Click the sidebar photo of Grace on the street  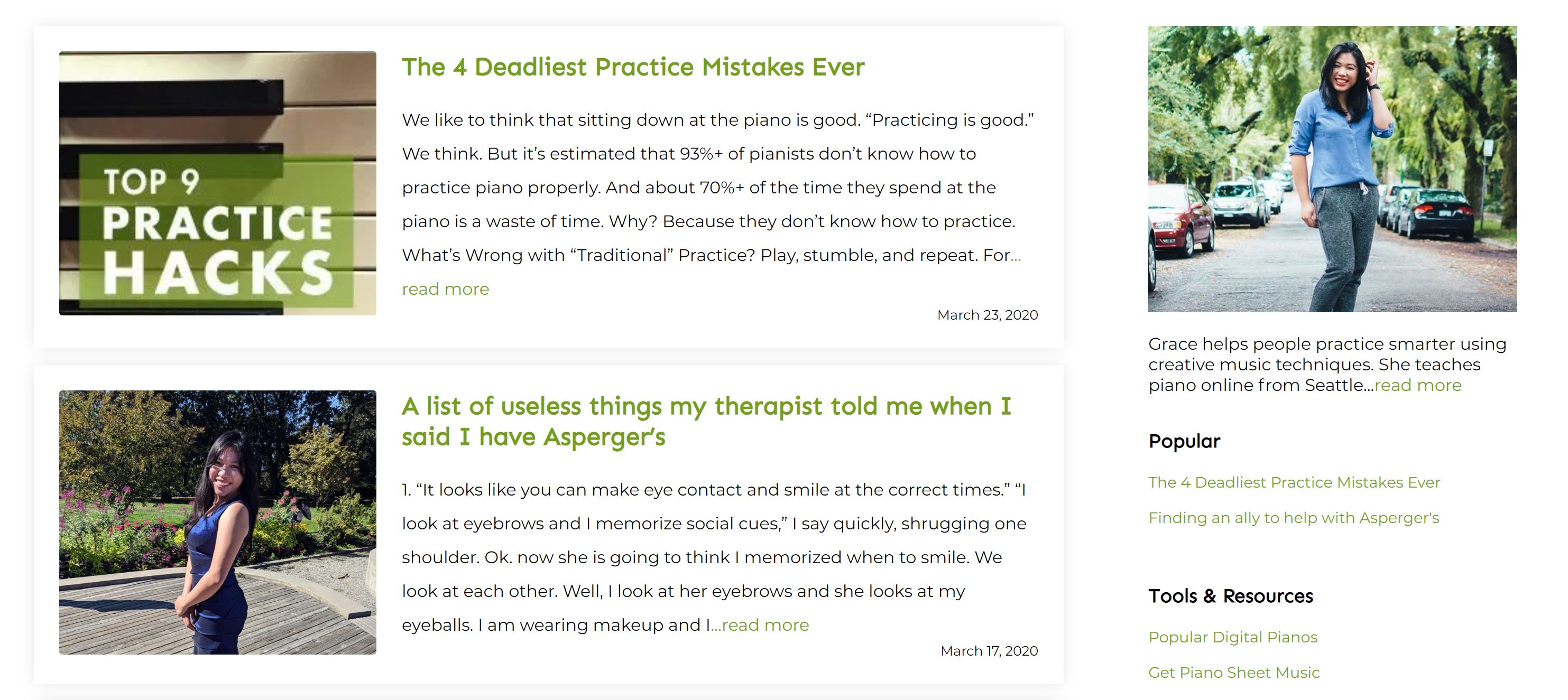[x=1332, y=169]
